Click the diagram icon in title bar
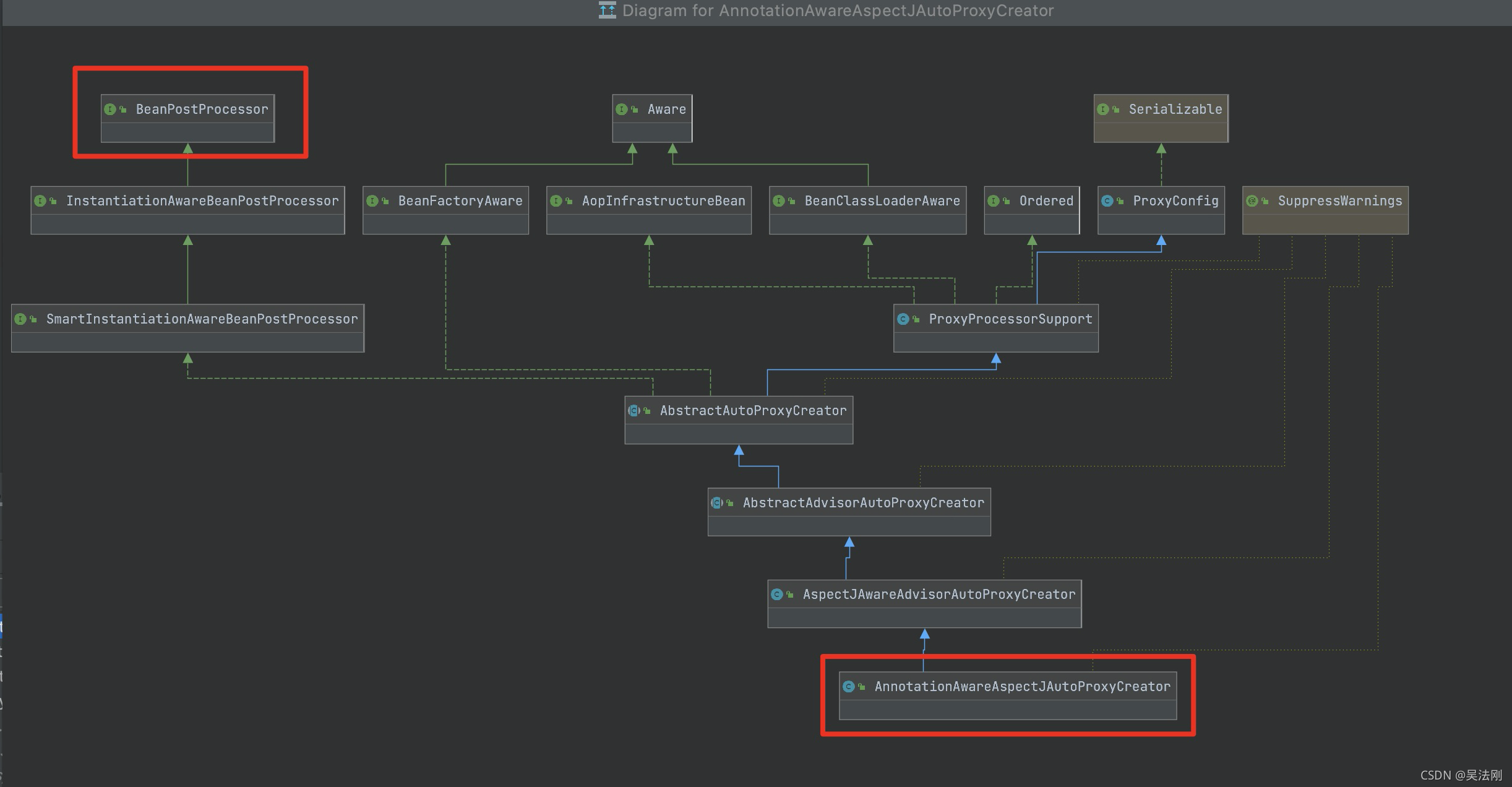 [x=607, y=11]
